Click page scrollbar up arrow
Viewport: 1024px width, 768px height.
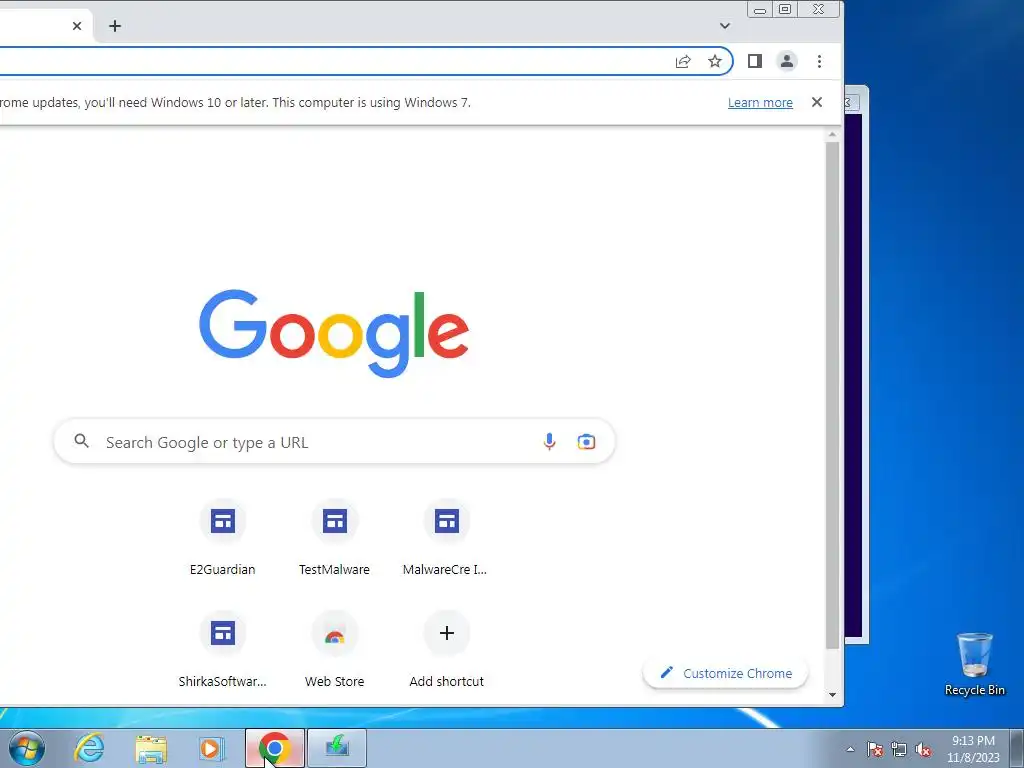832,135
